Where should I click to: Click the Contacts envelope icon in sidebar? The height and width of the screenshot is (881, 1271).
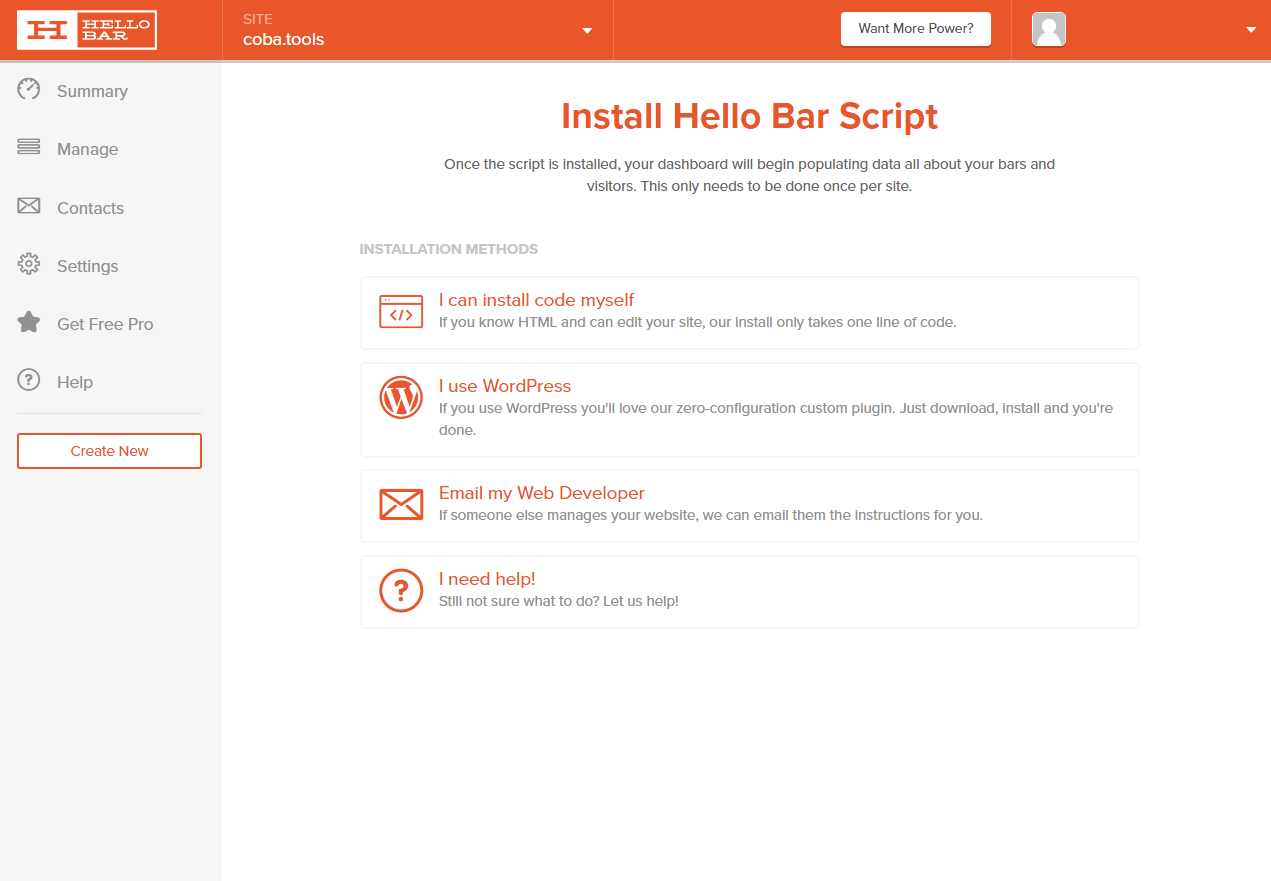(x=29, y=206)
